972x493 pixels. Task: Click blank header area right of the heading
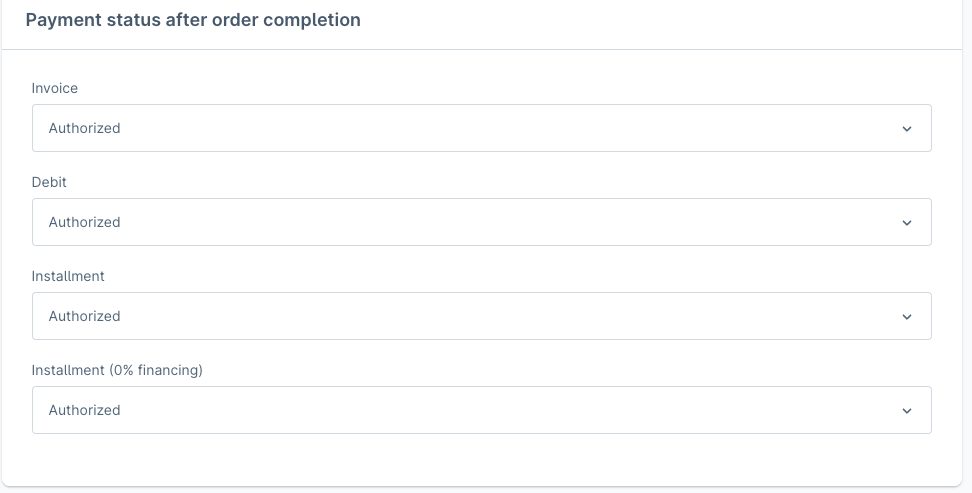(x=660, y=20)
